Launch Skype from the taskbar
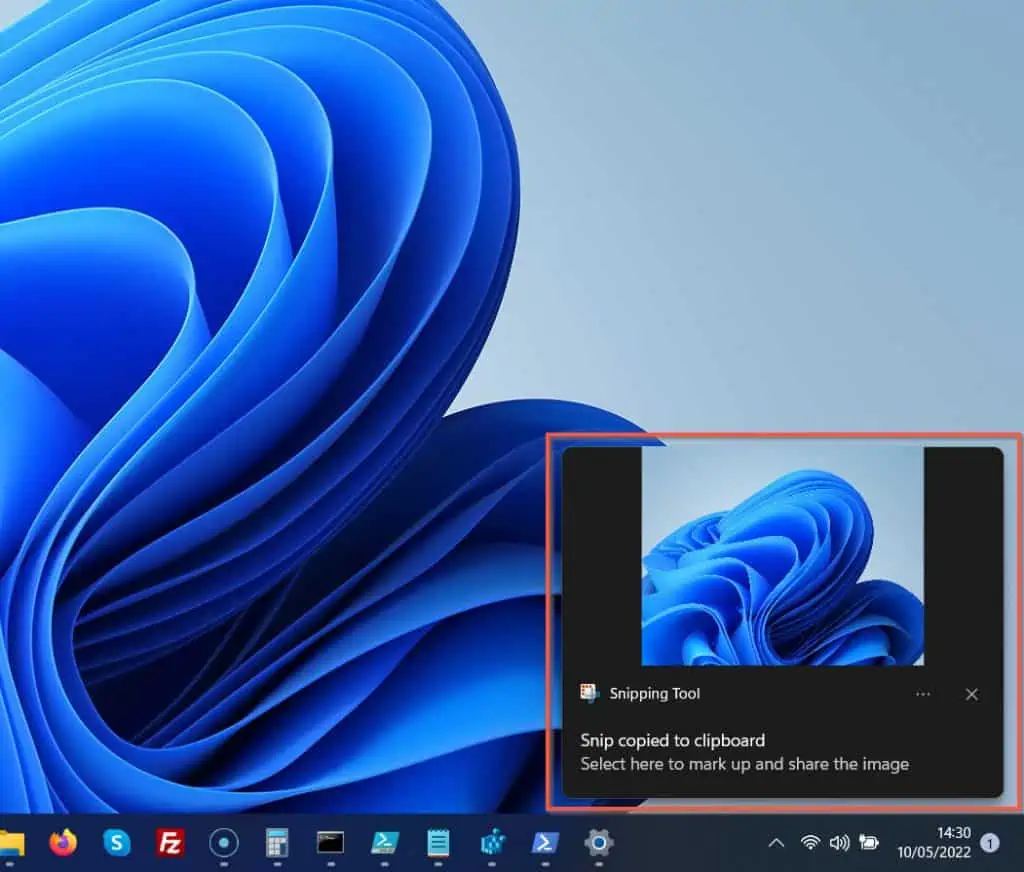 [117, 843]
